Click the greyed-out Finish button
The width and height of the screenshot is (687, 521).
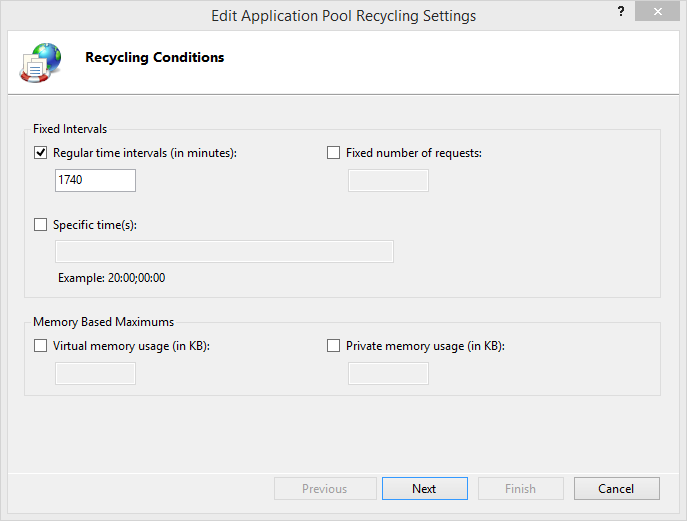520,489
